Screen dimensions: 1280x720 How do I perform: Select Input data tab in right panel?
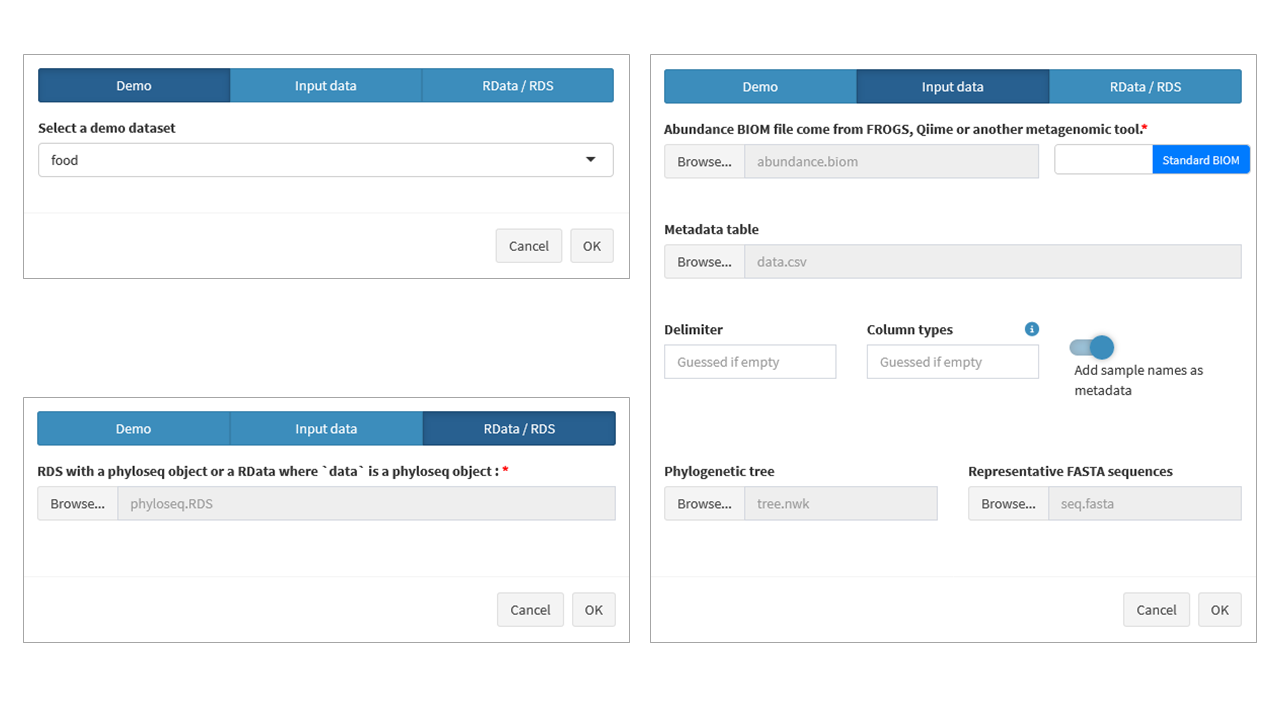click(x=952, y=87)
